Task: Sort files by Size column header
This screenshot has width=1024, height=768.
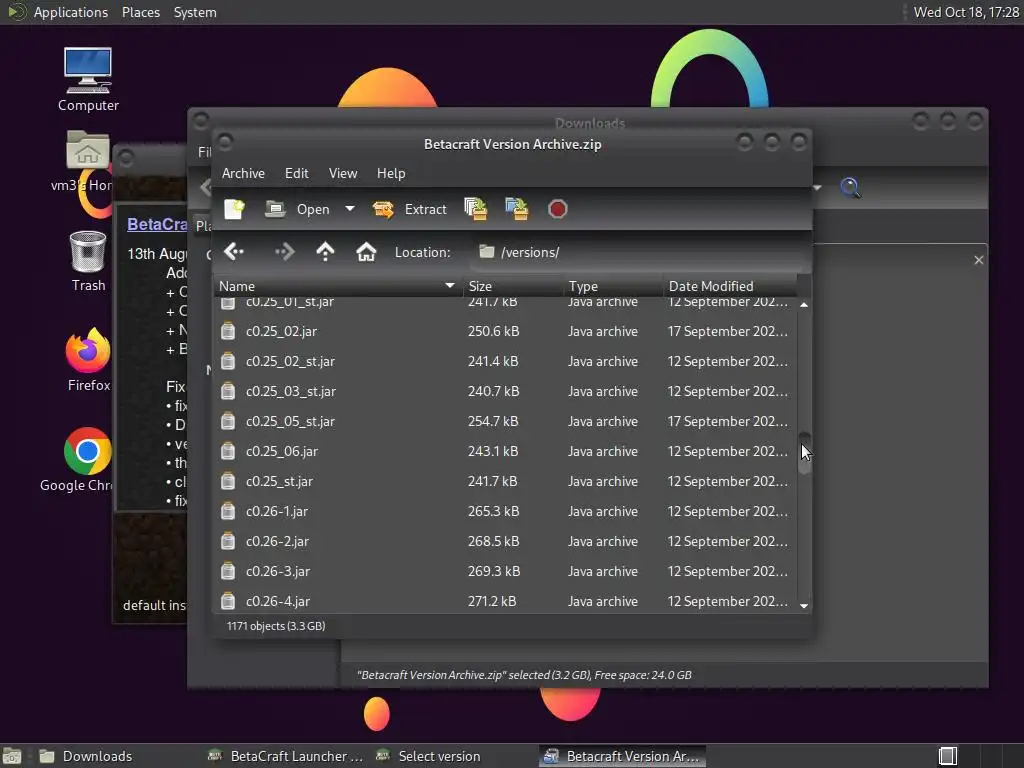Action: [513, 286]
